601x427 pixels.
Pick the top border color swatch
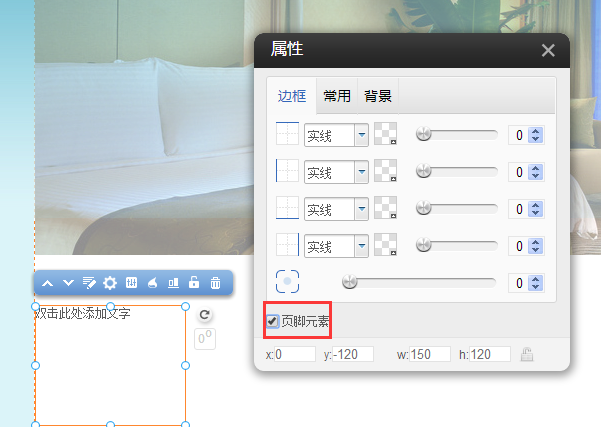pos(385,135)
